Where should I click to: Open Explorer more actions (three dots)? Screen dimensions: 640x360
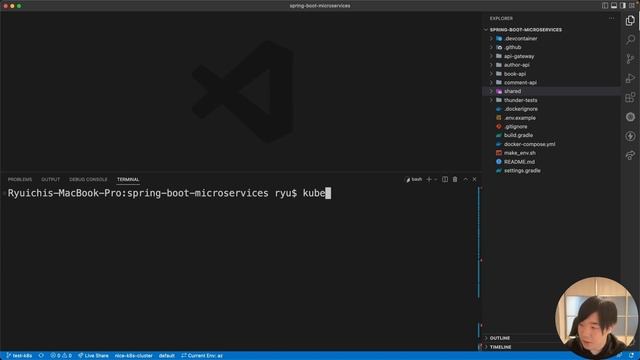tap(611, 18)
